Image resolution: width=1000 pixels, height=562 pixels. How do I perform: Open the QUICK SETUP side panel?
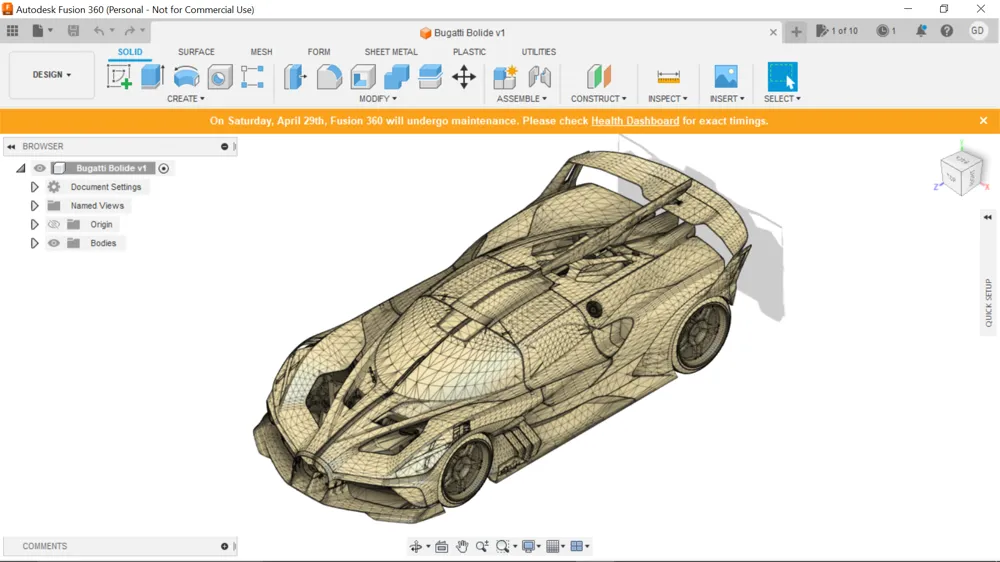pos(989,302)
